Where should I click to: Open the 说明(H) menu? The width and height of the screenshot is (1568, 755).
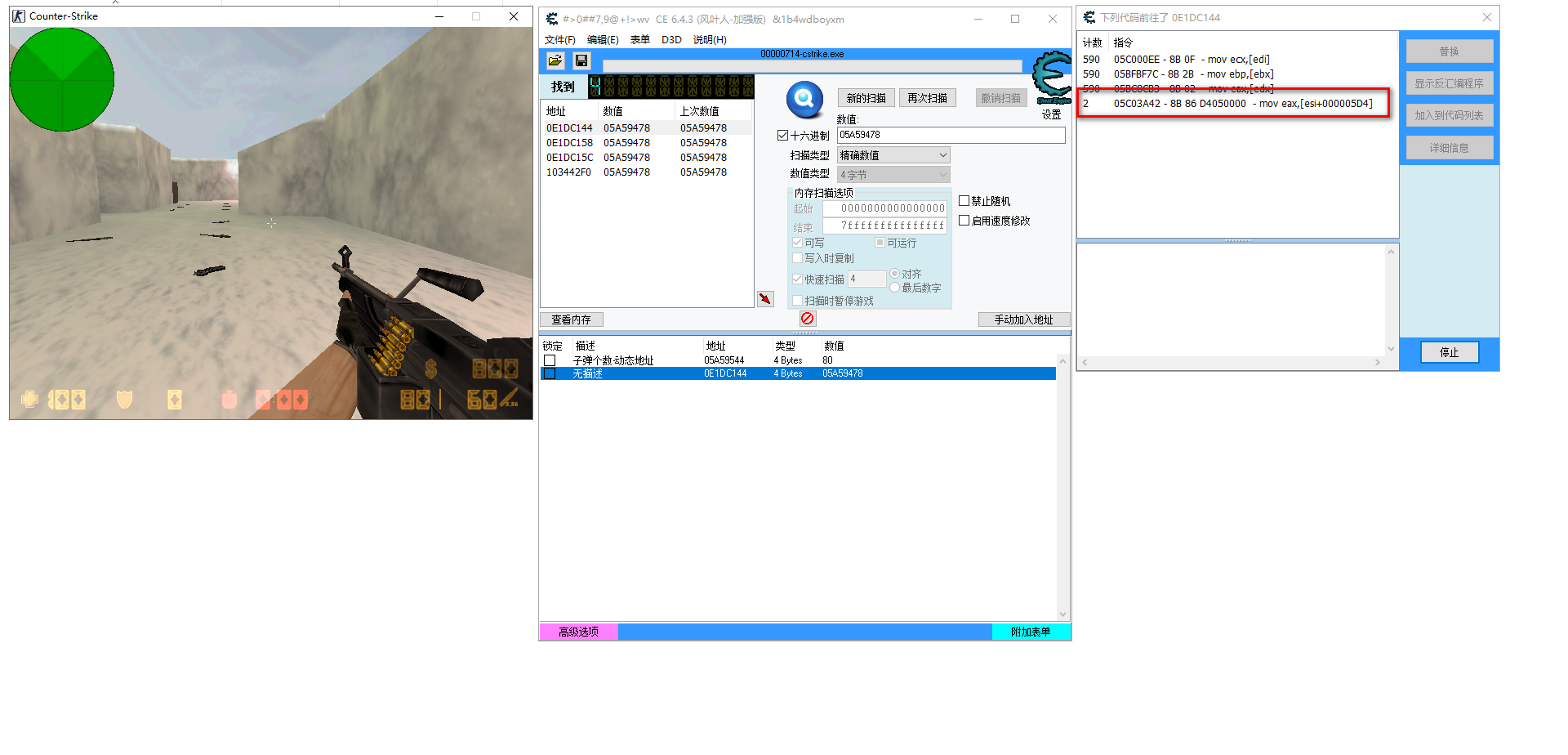click(710, 40)
